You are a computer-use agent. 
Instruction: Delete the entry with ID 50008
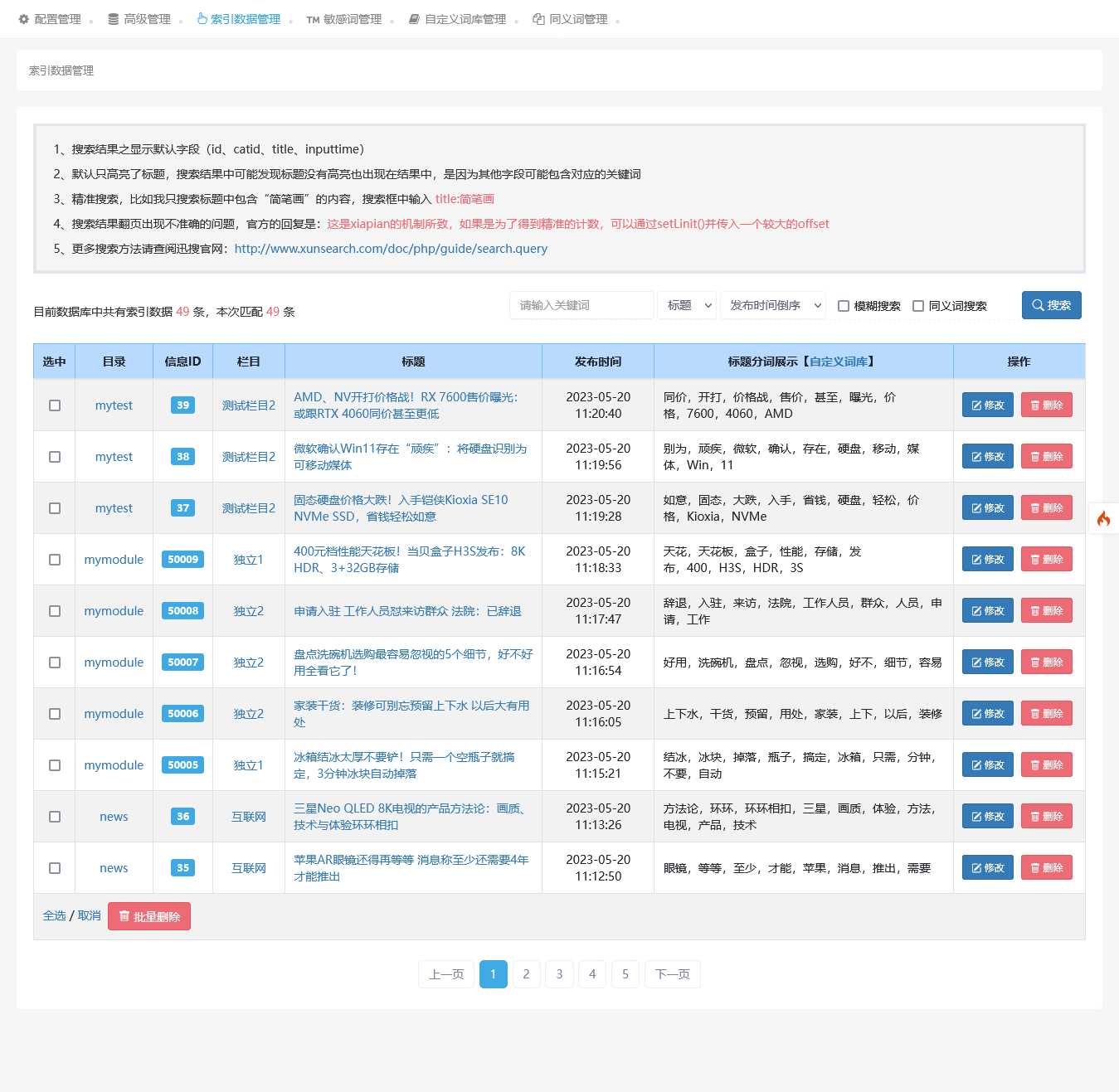tap(1047, 611)
